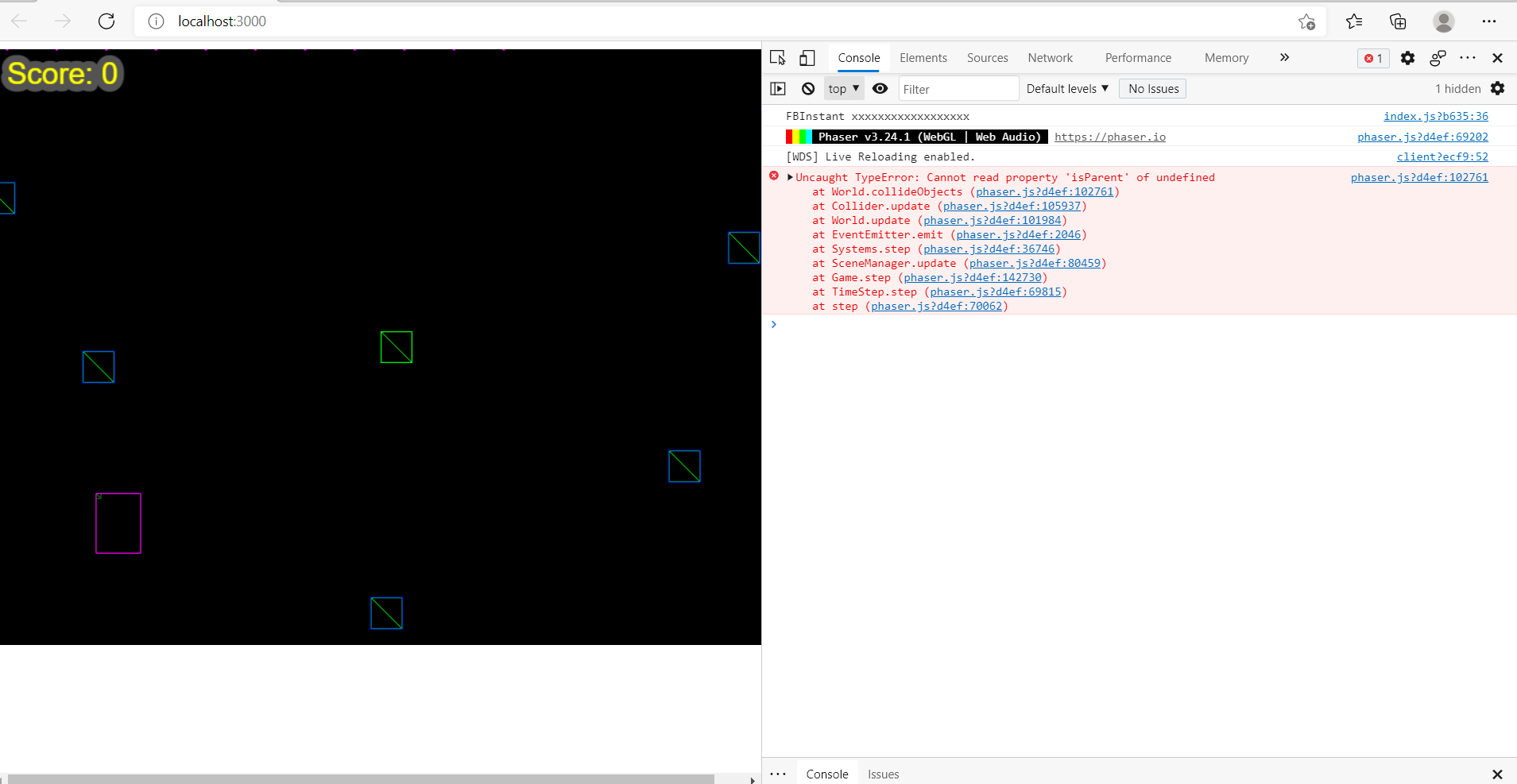Reload the page with the refresh icon
The height and width of the screenshot is (784, 1517).
pyautogui.click(x=106, y=21)
